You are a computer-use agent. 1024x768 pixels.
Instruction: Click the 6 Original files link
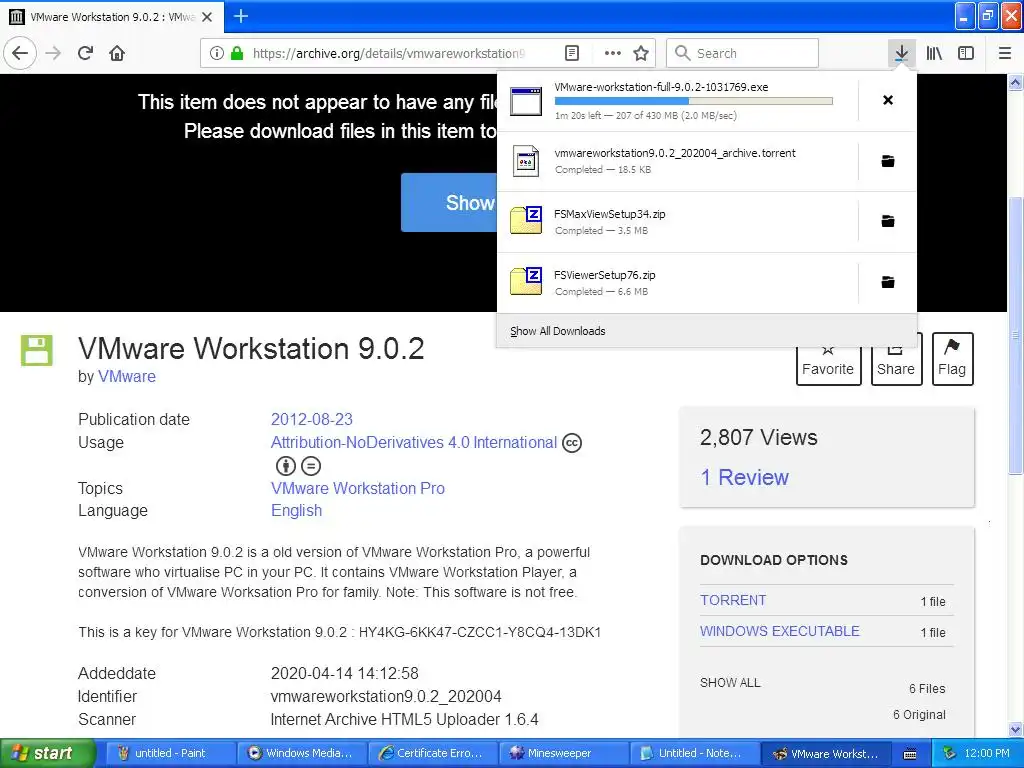pyautogui.click(x=920, y=715)
